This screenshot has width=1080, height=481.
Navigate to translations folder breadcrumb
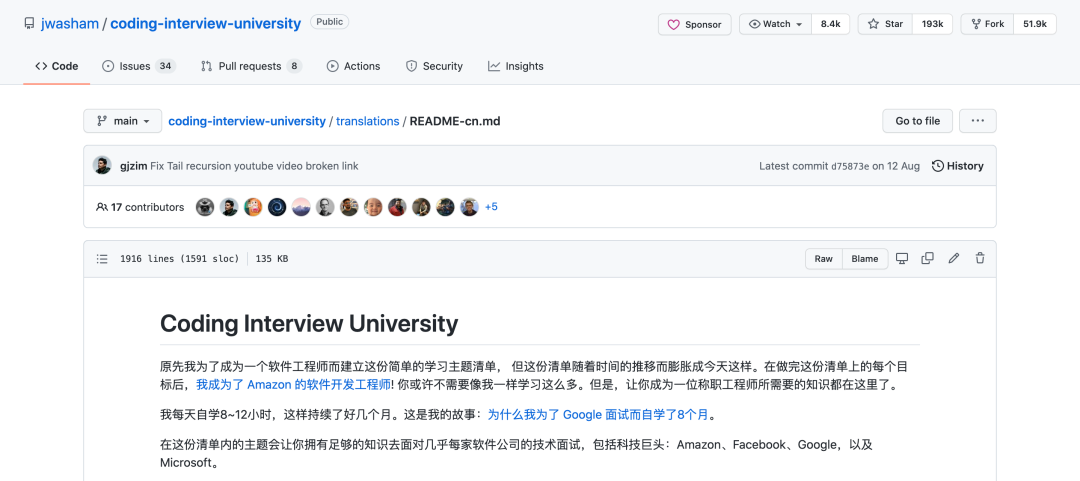pyautogui.click(x=368, y=121)
